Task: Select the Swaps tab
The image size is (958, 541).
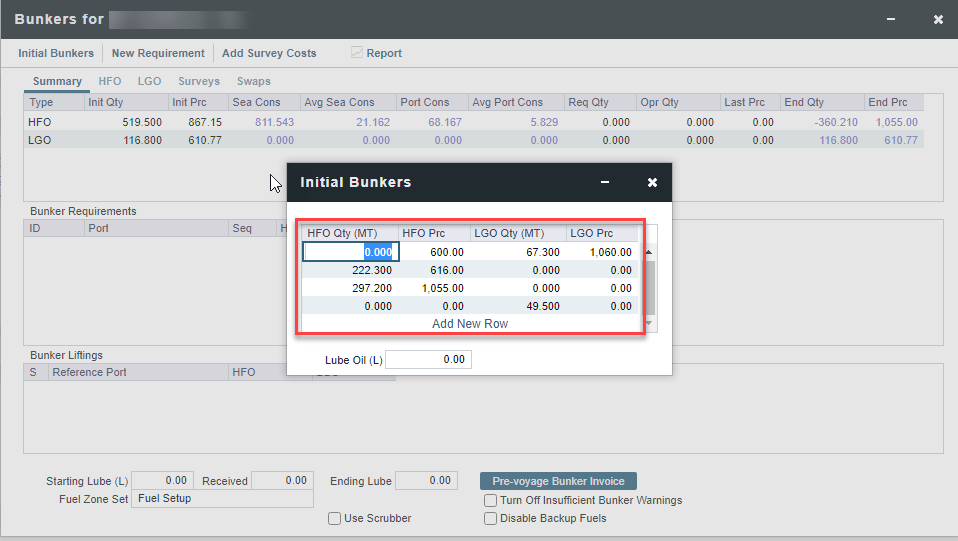Action: click(253, 81)
